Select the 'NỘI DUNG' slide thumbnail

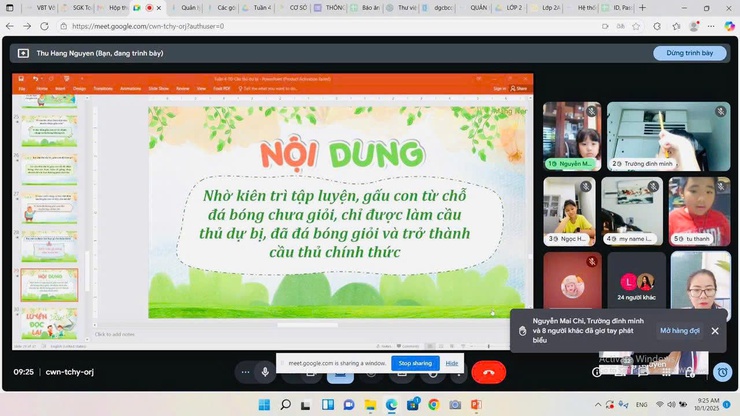(50, 283)
